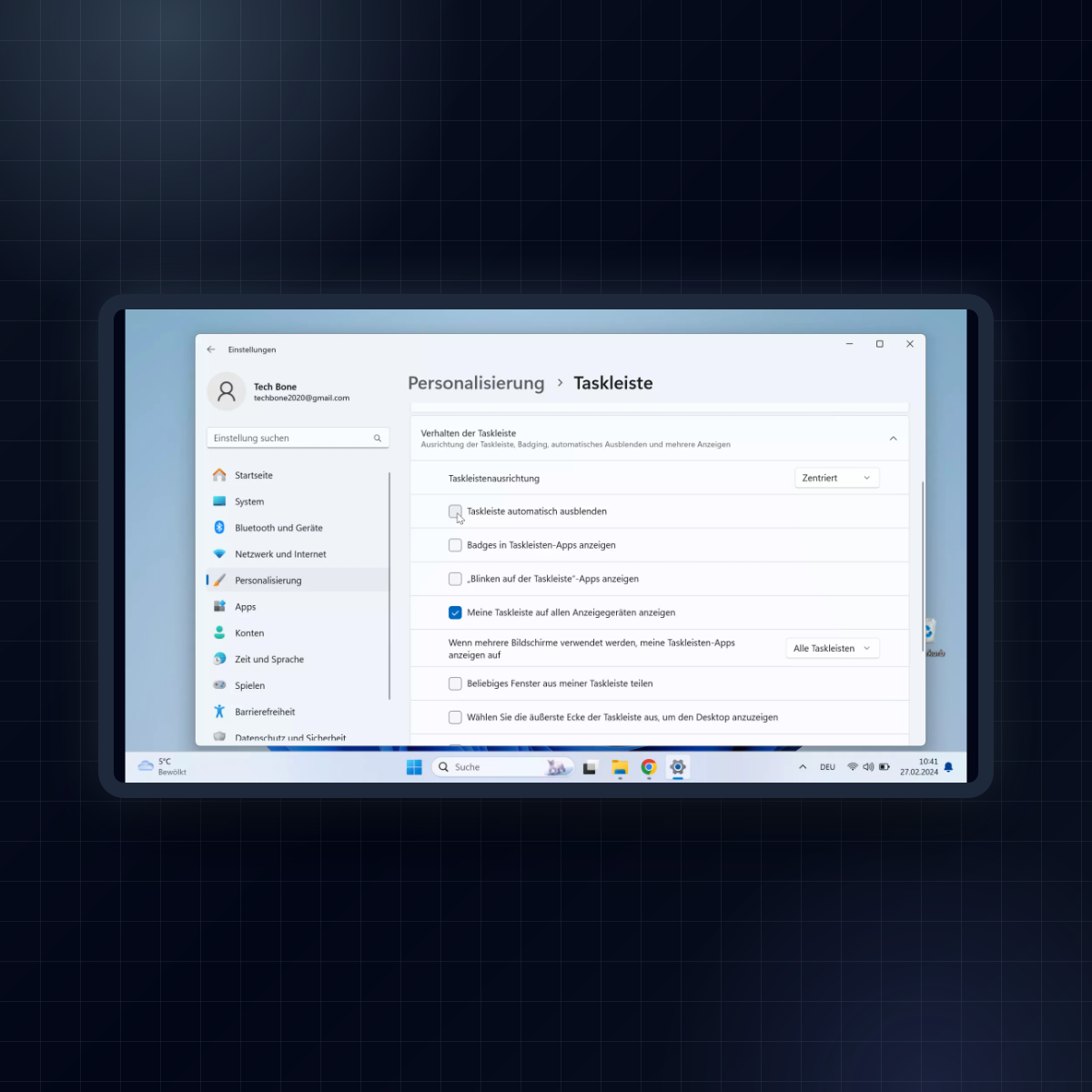
Task: Click the volume speaker tray icon
Action: tap(868, 767)
